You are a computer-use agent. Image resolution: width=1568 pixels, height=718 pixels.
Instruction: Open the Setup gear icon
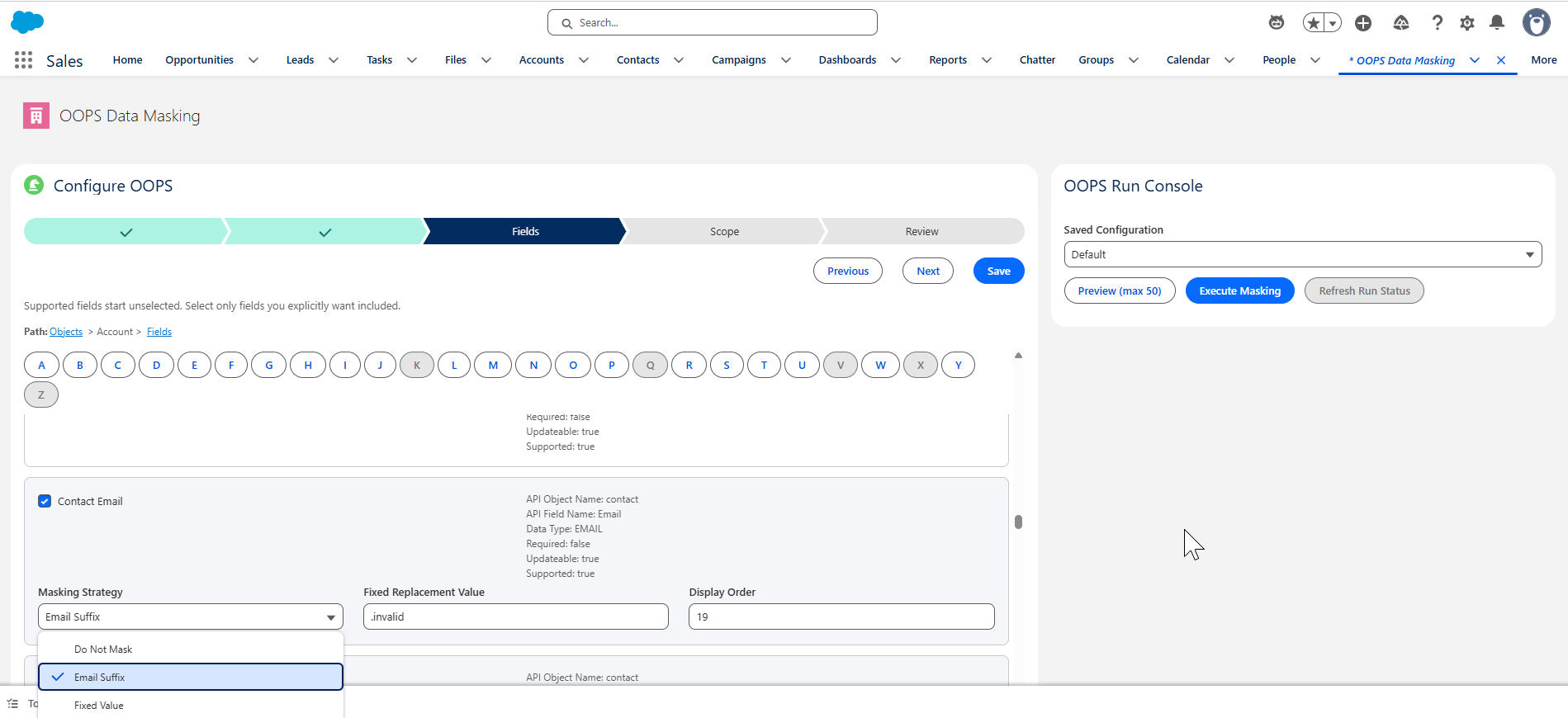click(1466, 23)
